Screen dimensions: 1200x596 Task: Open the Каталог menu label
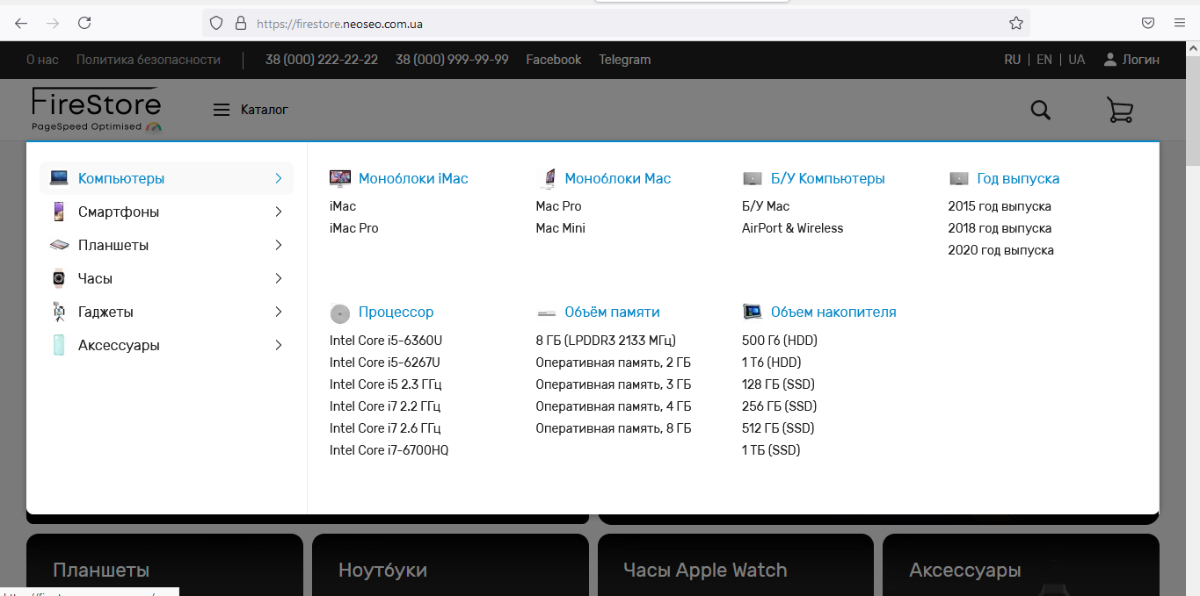[264, 110]
